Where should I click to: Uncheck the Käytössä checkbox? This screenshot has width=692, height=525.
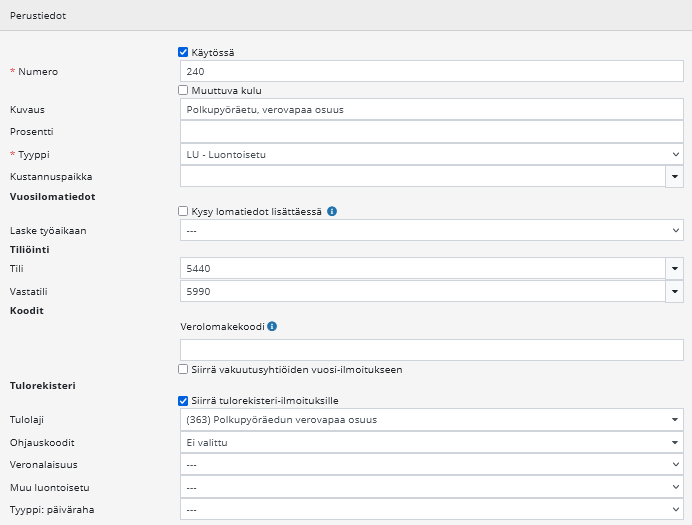click(183, 52)
